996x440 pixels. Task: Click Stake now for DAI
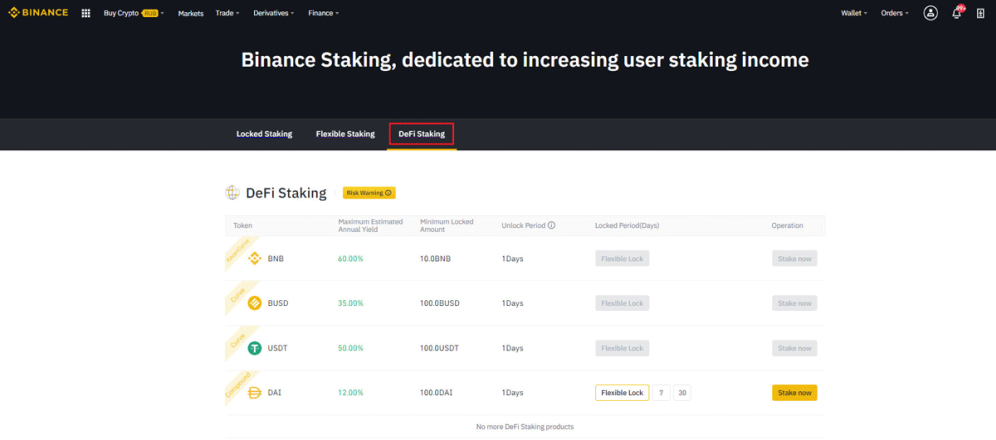click(x=795, y=392)
